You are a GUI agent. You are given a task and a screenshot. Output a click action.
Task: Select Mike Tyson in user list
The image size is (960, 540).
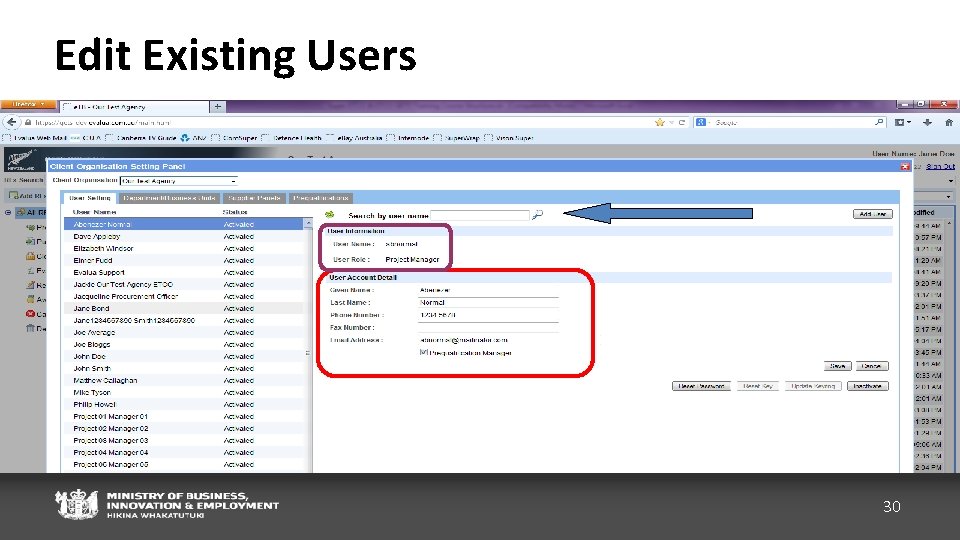point(184,392)
